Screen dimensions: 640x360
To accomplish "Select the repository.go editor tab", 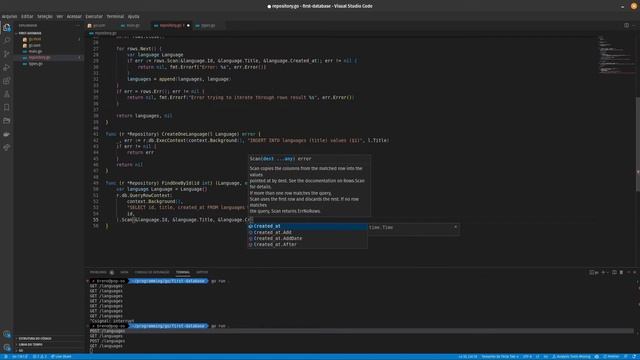I will click(170, 25).
